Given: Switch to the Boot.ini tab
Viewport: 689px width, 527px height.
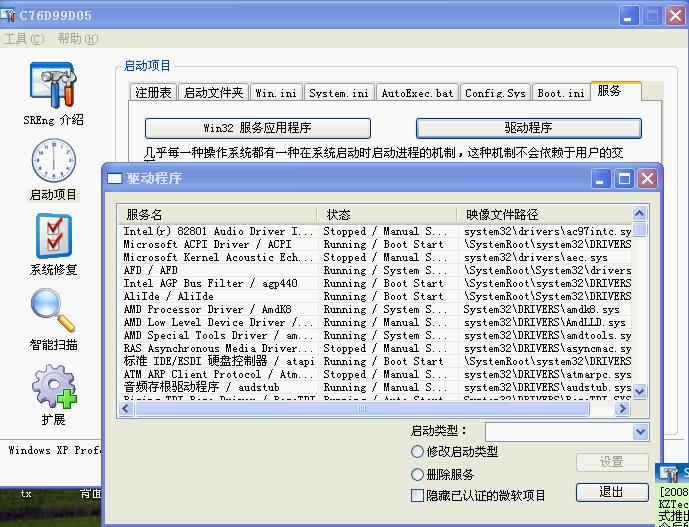Looking at the screenshot, I should tap(561, 93).
